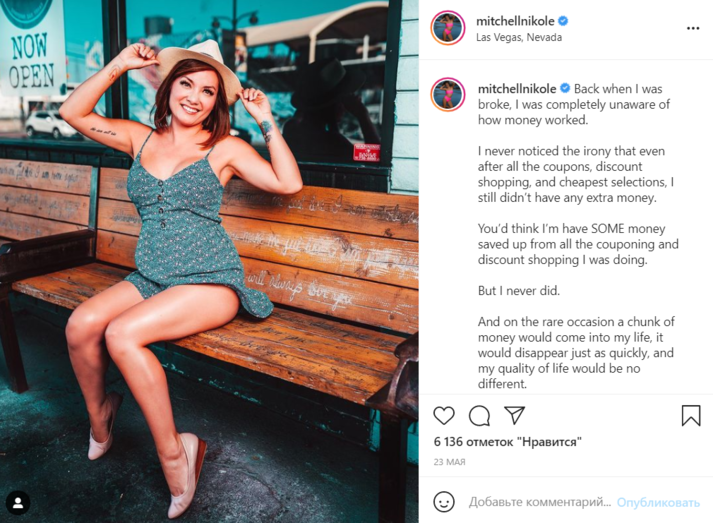
Task: Click the profile avatar beside the caption
Action: click(448, 94)
